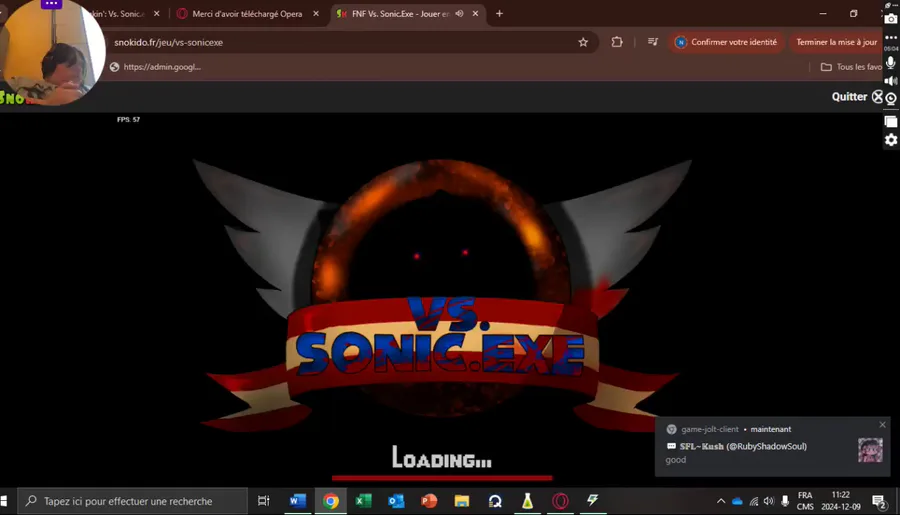
Task: Open the admin.googl... bookmark shortcut
Action: pos(156,67)
